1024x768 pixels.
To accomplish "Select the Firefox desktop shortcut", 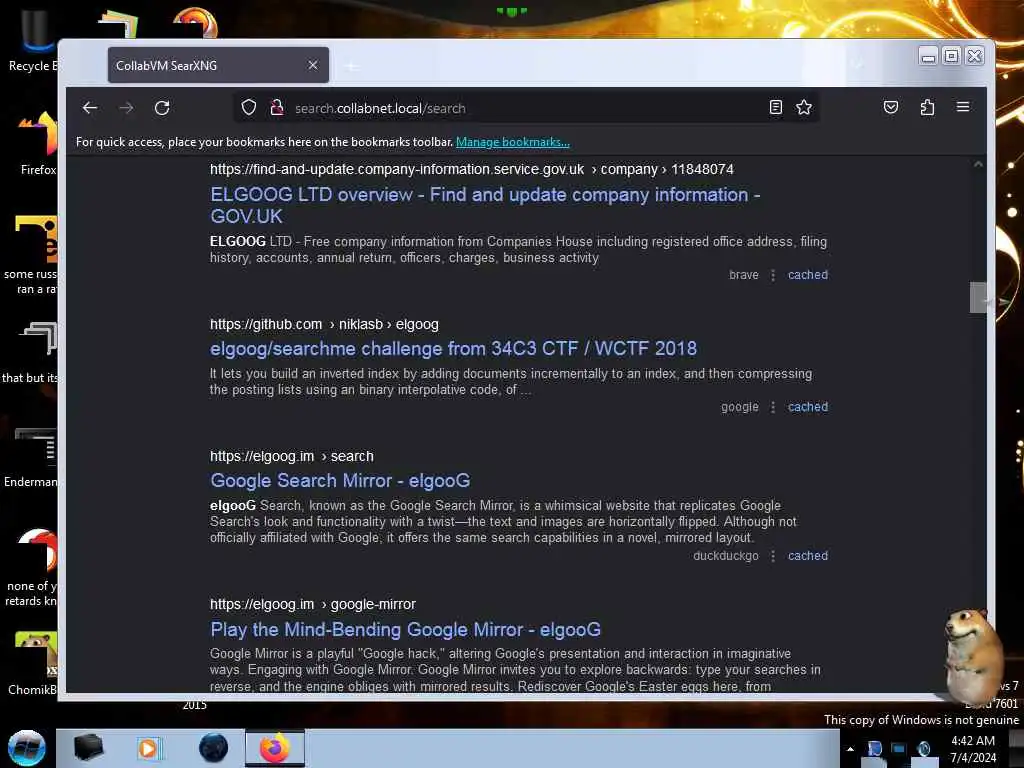I will click(38, 143).
